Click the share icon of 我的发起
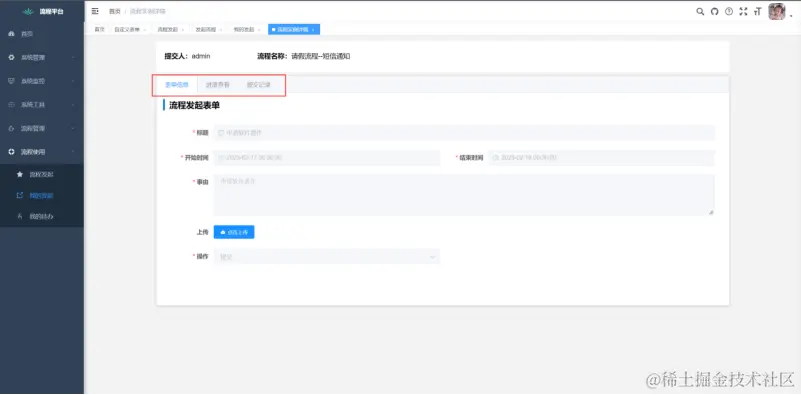Screen dimensions: 801x395 click(x=20, y=195)
